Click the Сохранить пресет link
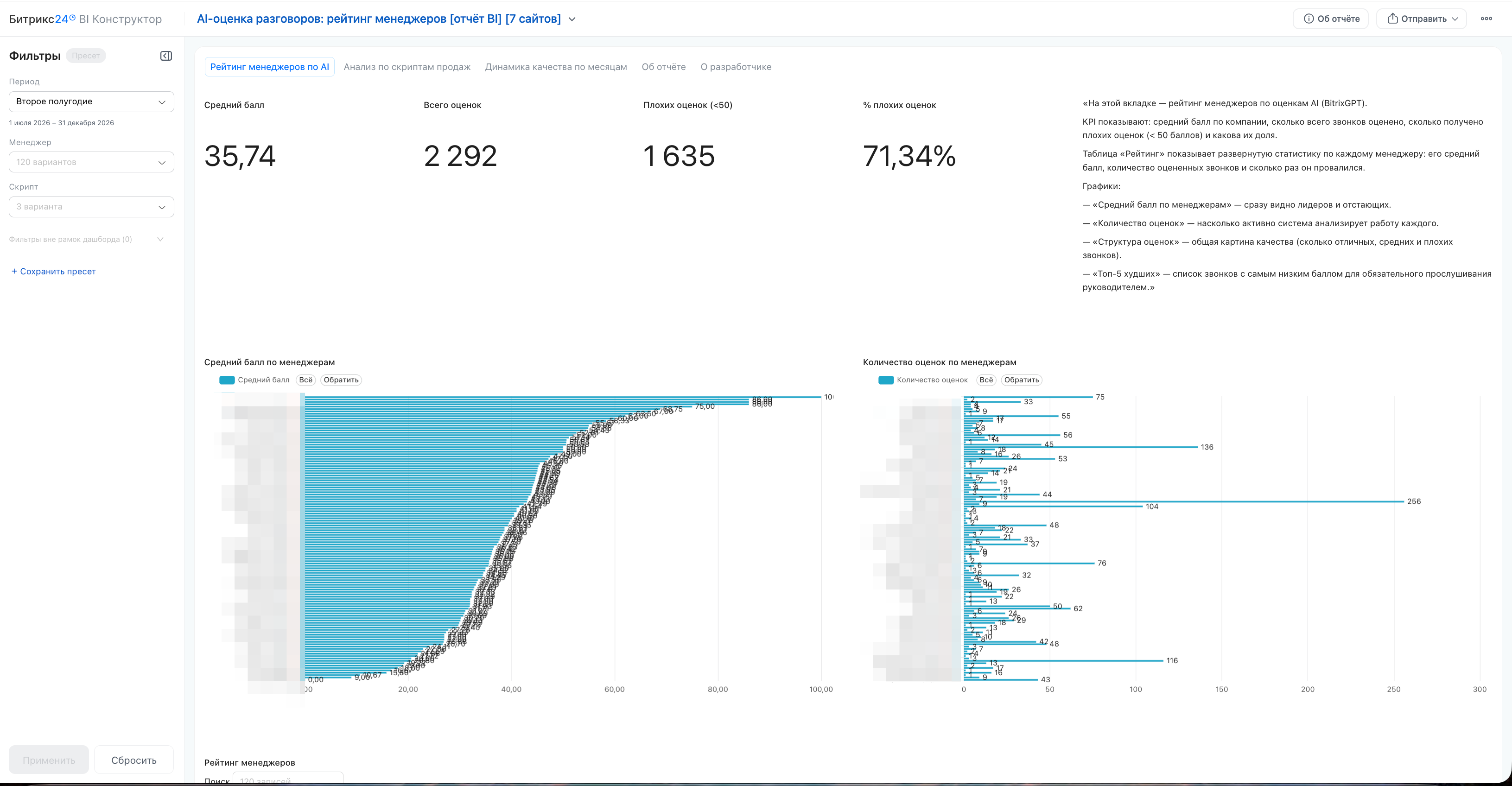This screenshot has width=1512, height=786. pyautogui.click(x=53, y=271)
